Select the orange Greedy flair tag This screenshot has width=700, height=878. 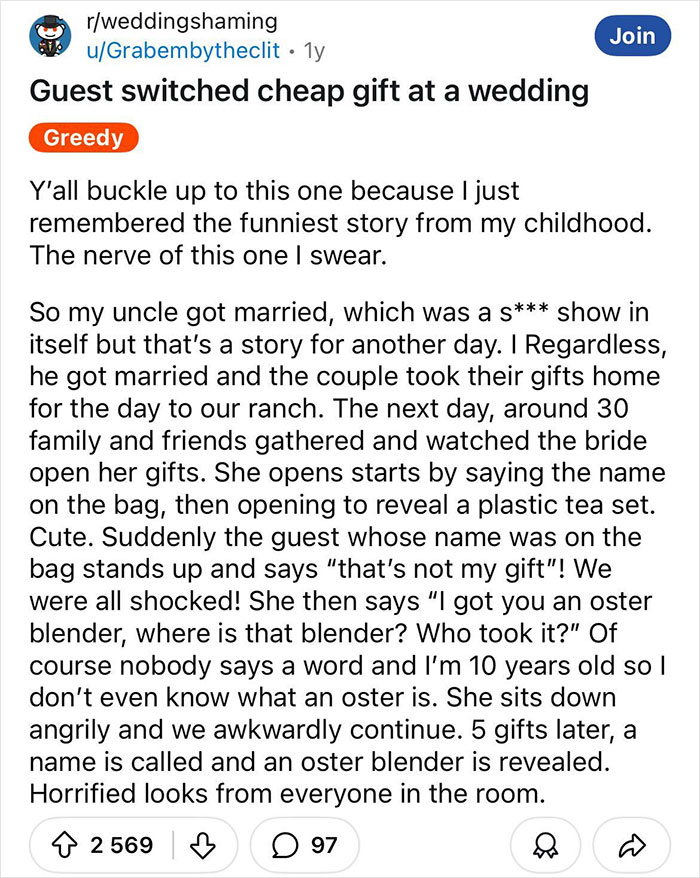83,138
